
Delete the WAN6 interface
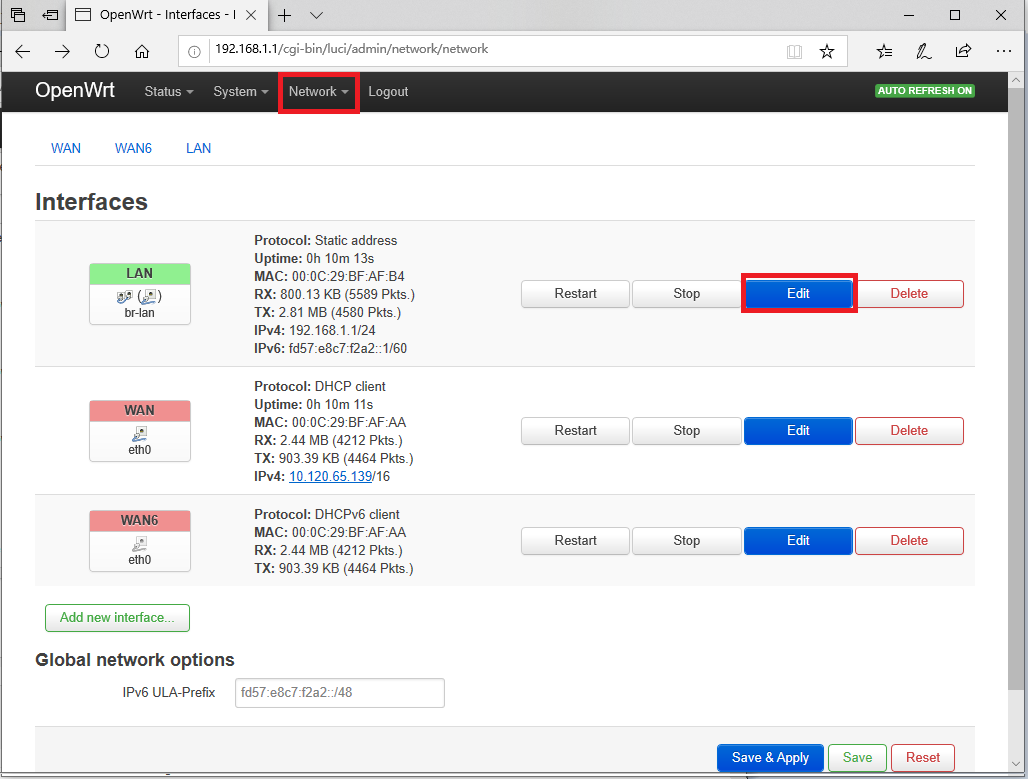tap(909, 541)
